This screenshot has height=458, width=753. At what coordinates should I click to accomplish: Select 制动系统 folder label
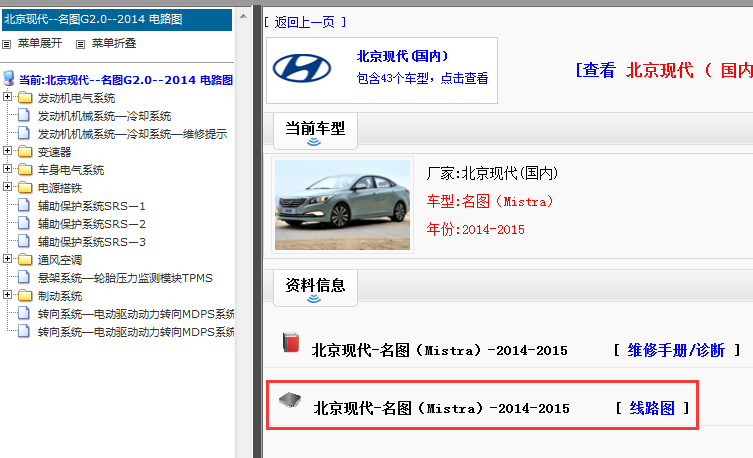click(60, 296)
